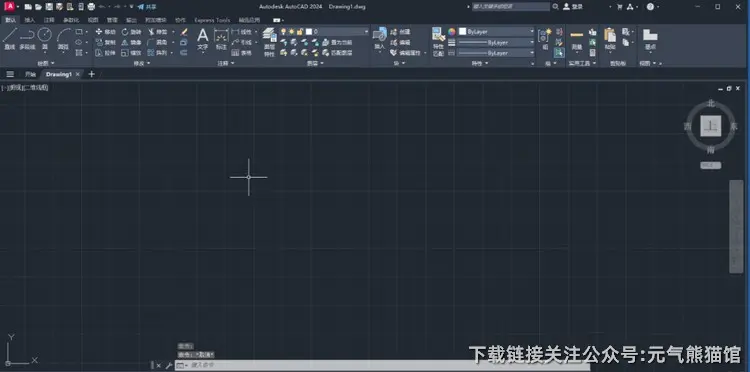The width and height of the screenshot is (750, 372).
Task: Expand the 注释 (Annotation) panel
Action: (226, 63)
